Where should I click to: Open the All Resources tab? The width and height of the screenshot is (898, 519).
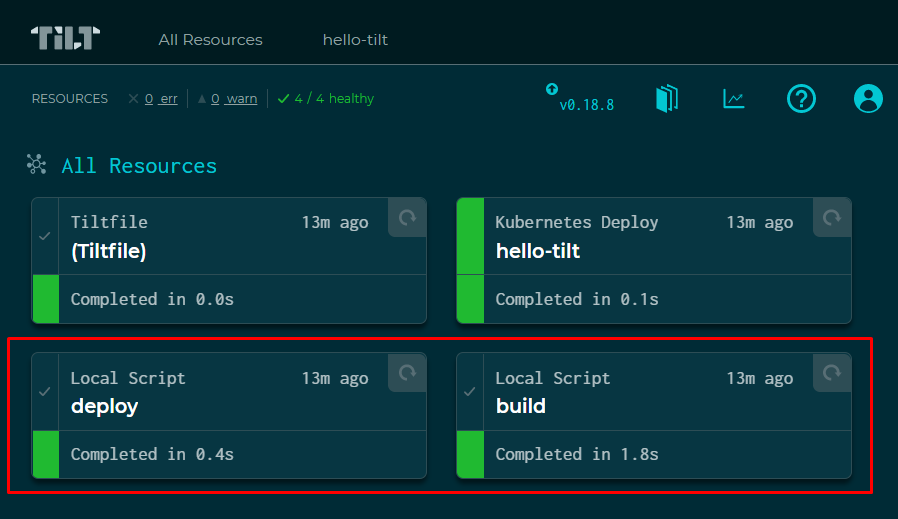[210, 40]
